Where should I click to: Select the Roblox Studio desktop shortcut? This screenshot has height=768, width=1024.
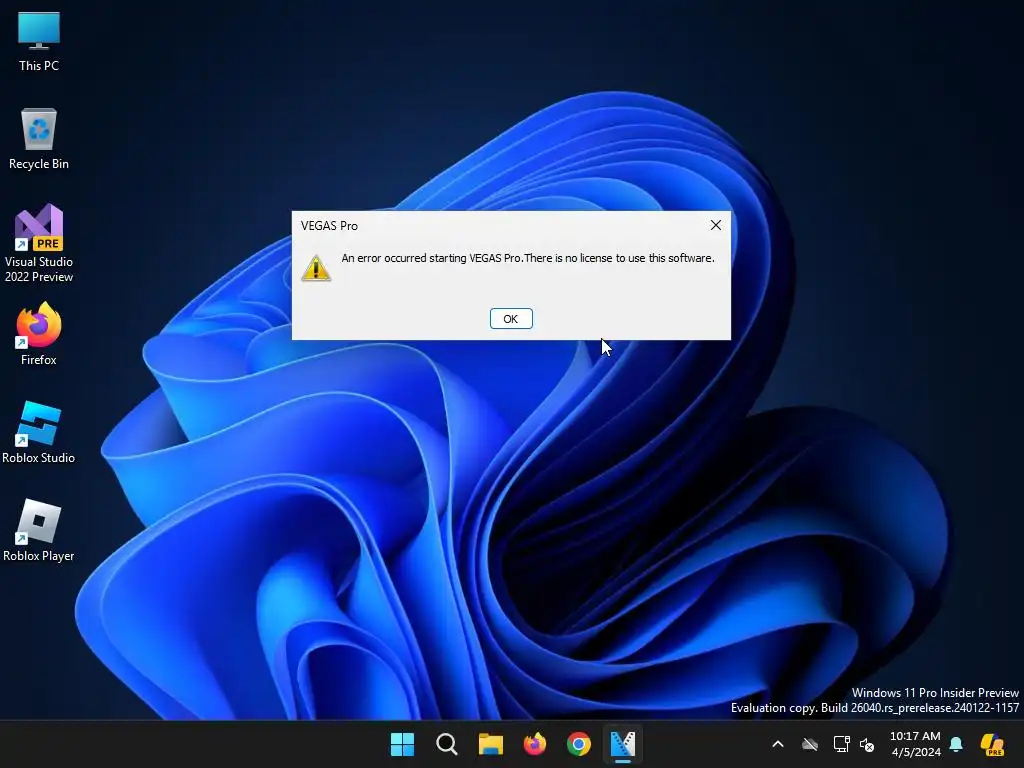tap(39, 432)
